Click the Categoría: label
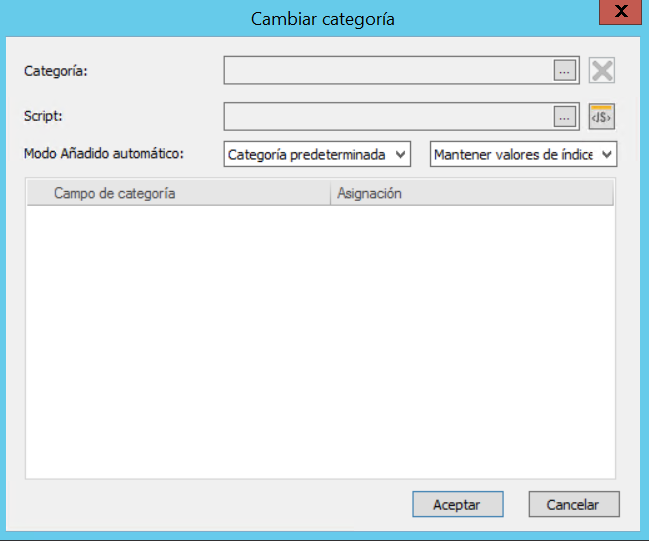The image size is (649, 541). pos(56,71)
